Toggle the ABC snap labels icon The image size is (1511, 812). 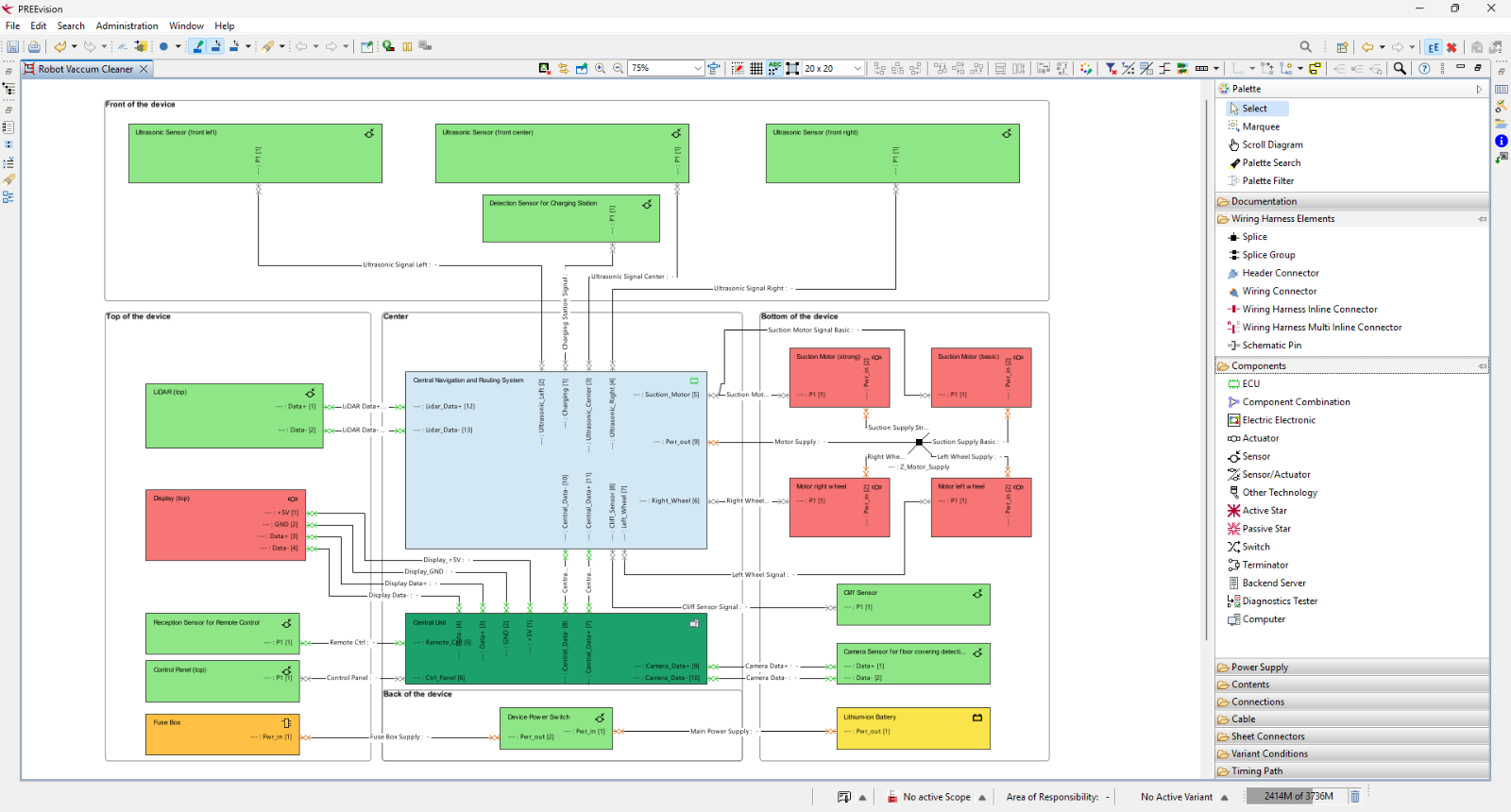point(774,69)
